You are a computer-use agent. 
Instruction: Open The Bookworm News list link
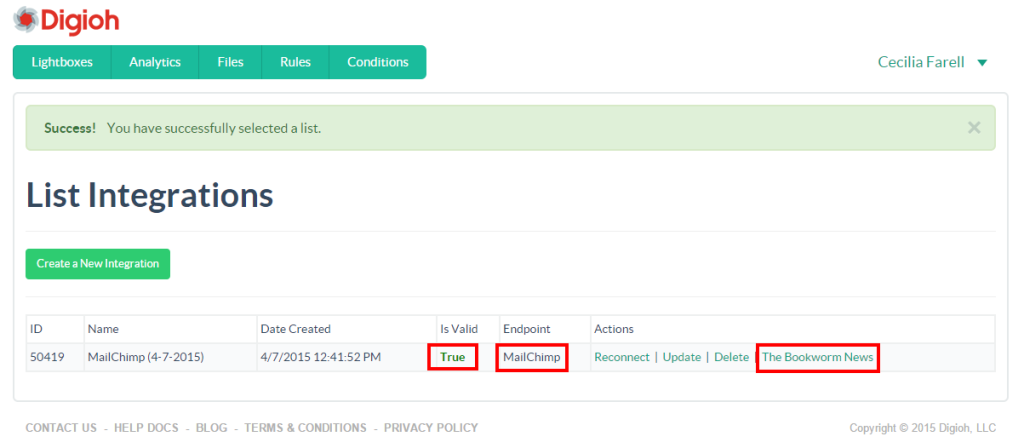(x=817, y=357)
